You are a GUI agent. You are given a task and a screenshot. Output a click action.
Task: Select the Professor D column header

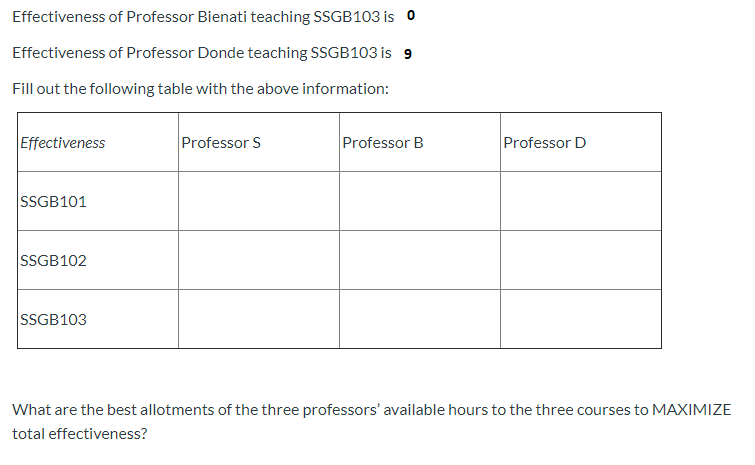point(545,143)
